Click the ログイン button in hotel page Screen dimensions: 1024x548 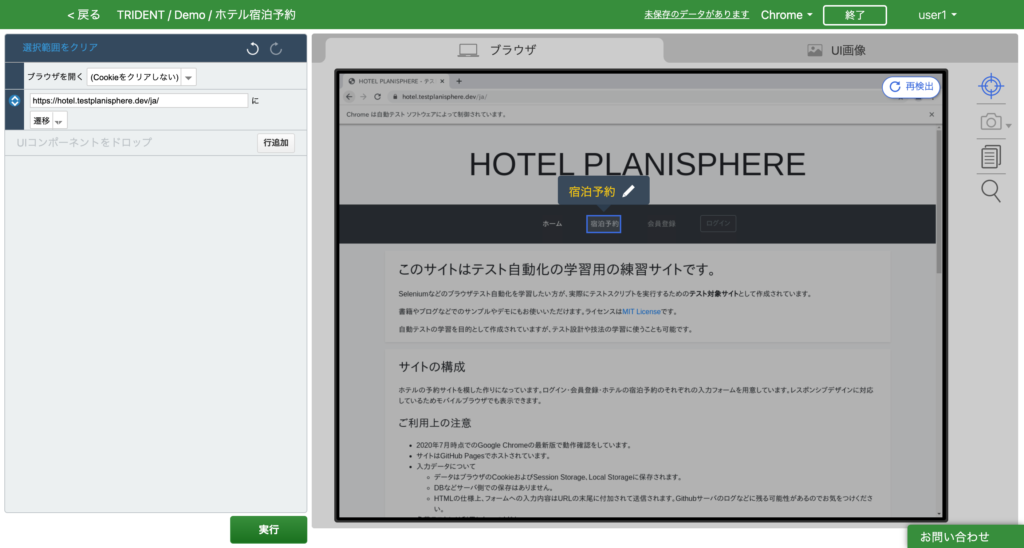click(x=718, y=223)
